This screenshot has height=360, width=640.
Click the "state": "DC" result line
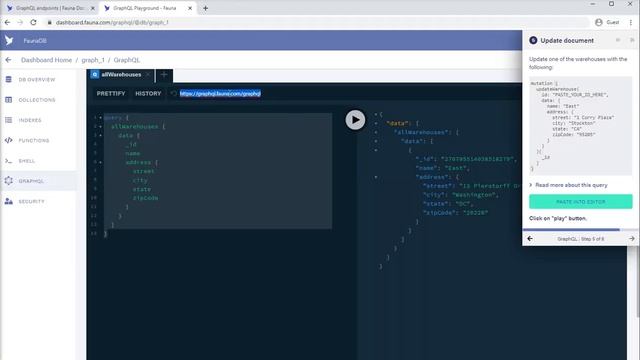click(x=448, y=204)
